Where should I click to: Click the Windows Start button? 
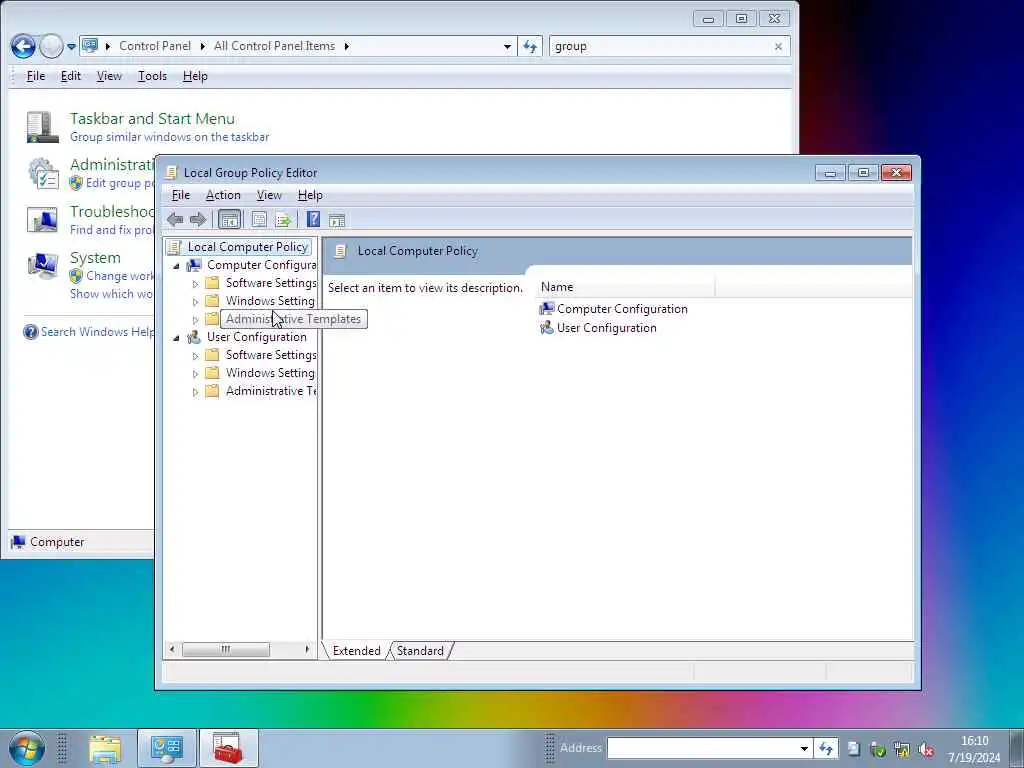(27, 748)
